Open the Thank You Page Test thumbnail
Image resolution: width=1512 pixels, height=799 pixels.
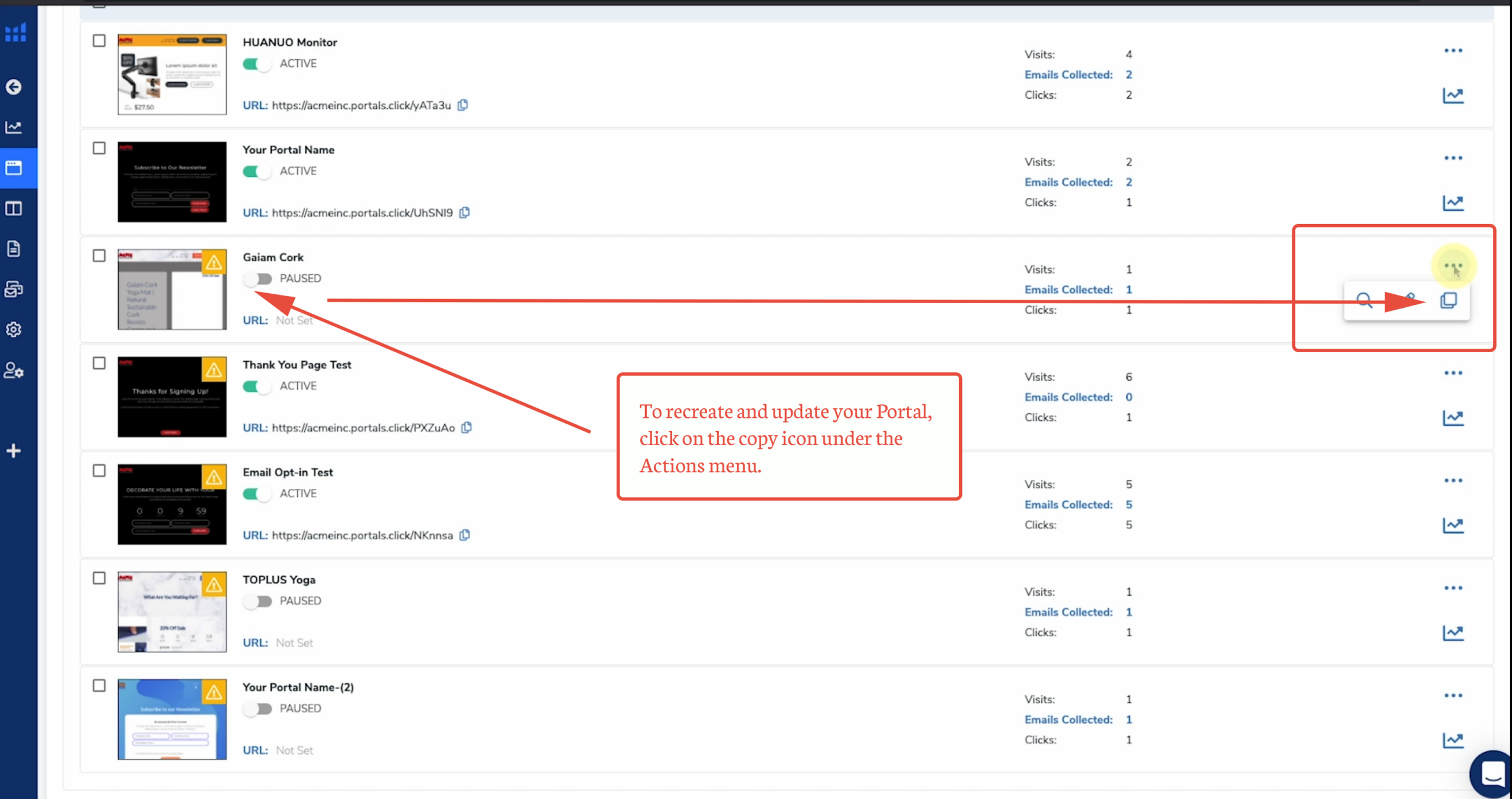172,397
